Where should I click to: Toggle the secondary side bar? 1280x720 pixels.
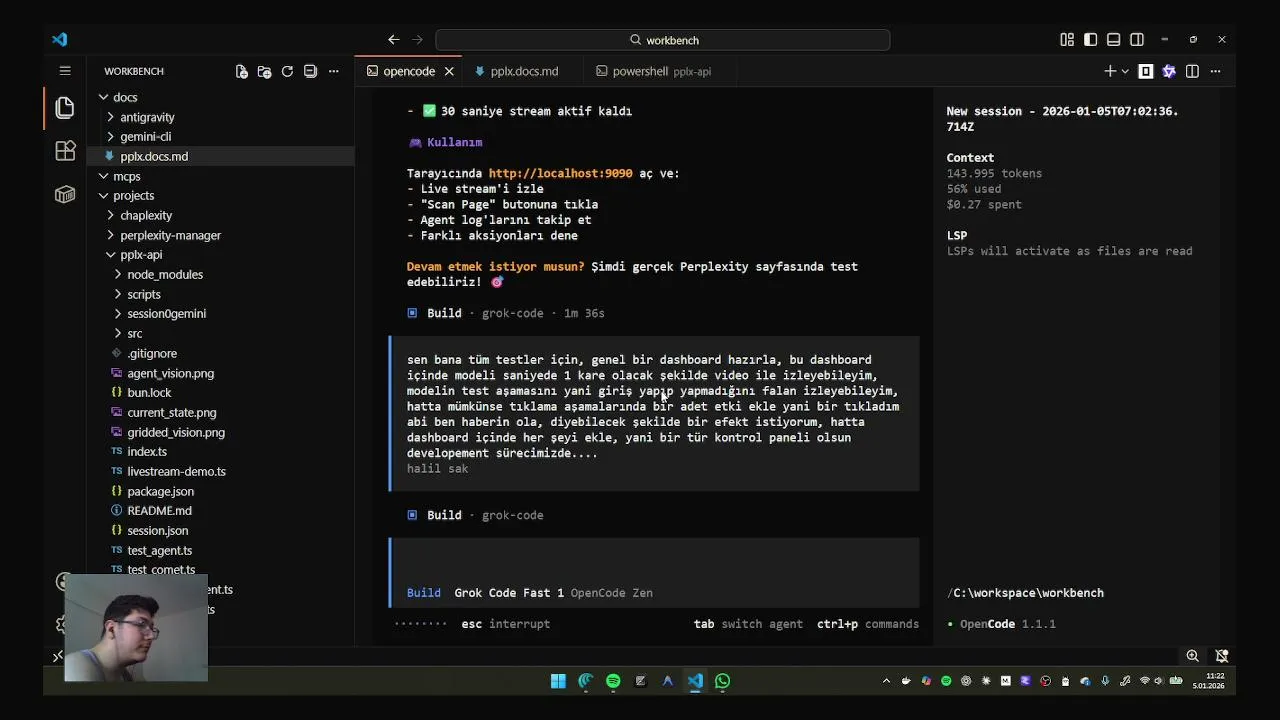click(1137, 40)
